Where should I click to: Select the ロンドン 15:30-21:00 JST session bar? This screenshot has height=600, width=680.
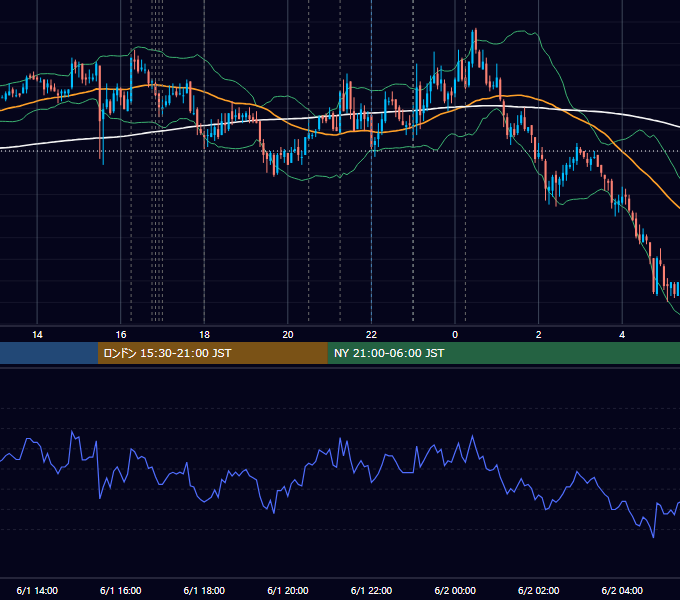click(212, 353)
